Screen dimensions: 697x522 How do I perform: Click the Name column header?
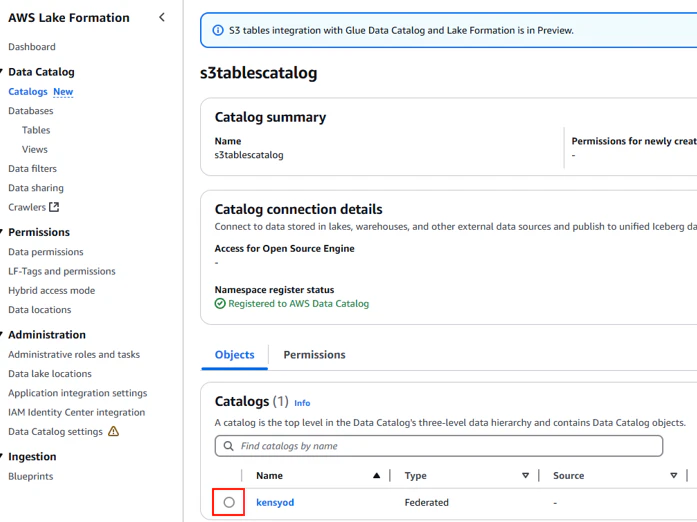(269, 475)
